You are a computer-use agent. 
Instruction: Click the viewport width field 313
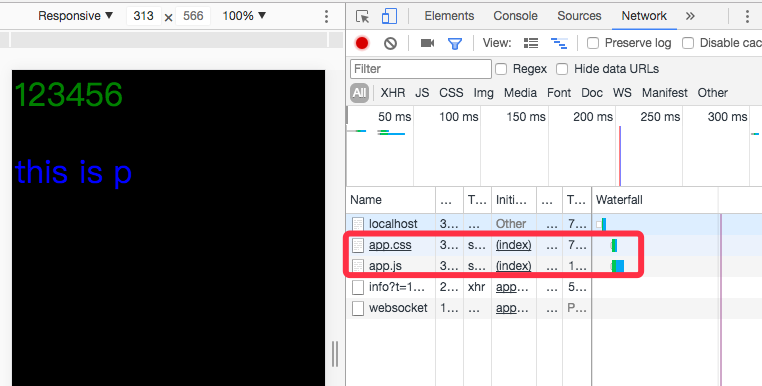pyautogui.click(x=144, y=17)
